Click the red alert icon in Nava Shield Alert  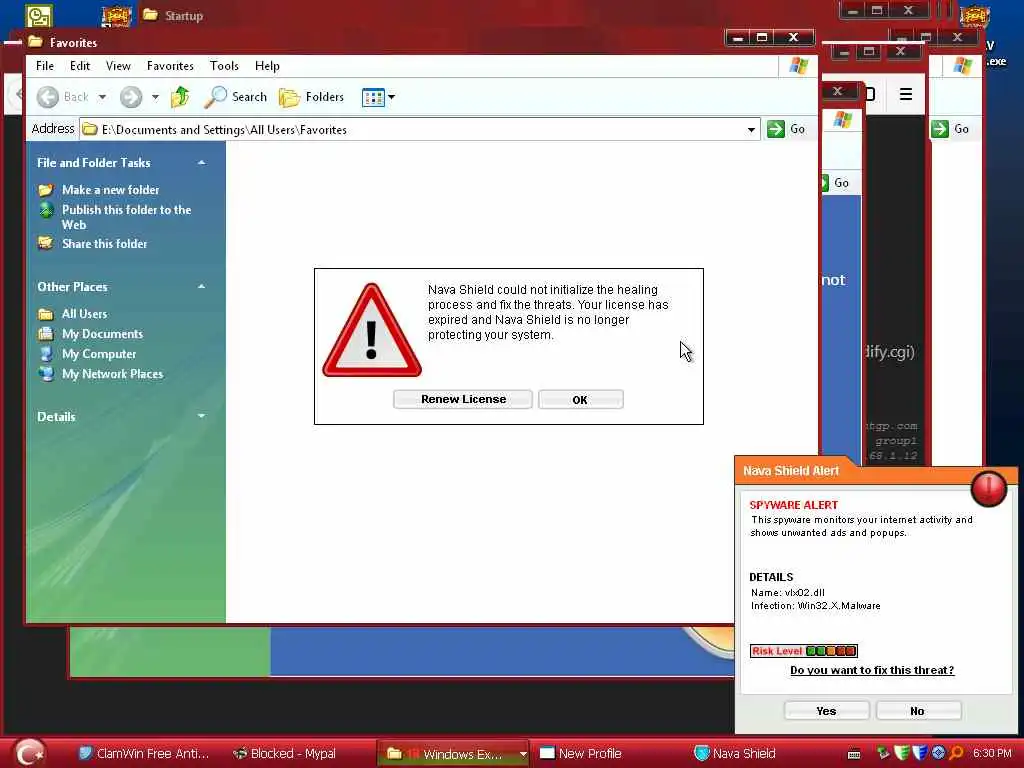[989, 488]
